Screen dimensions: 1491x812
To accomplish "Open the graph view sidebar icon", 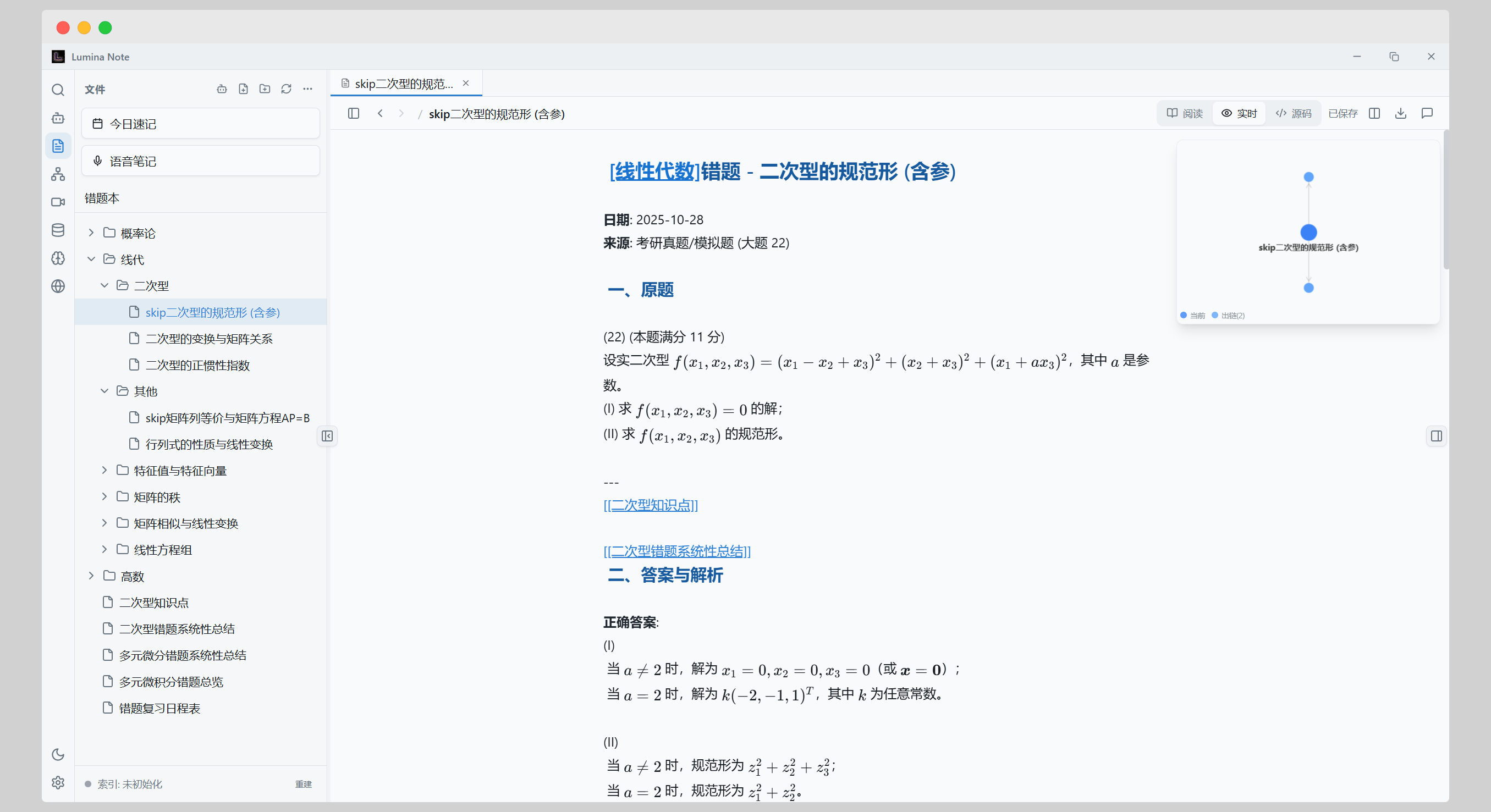I will (x=58, y=174).
